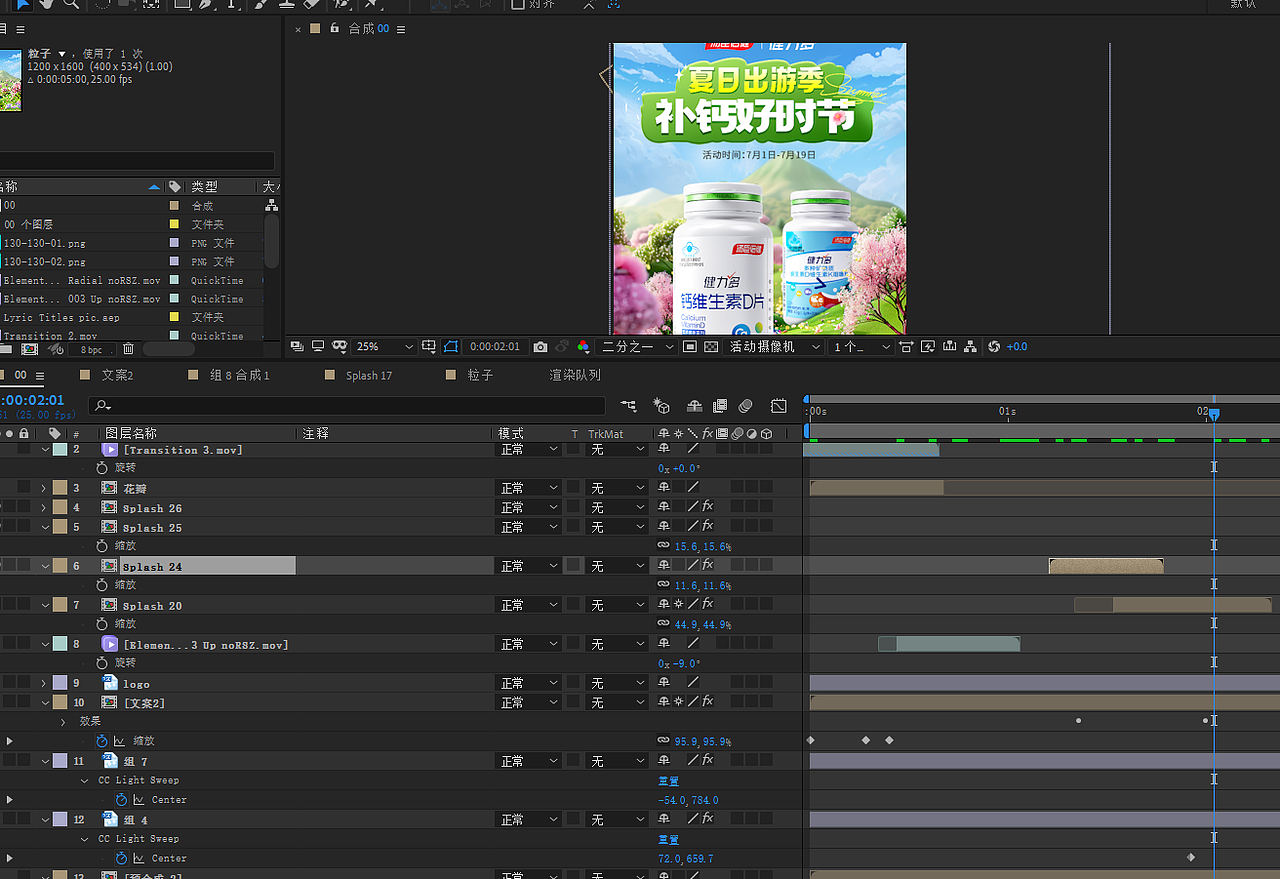Screen dimensions: 1280x879
Task: Open the timeline button in viewer footer
Action: [949, 347]
